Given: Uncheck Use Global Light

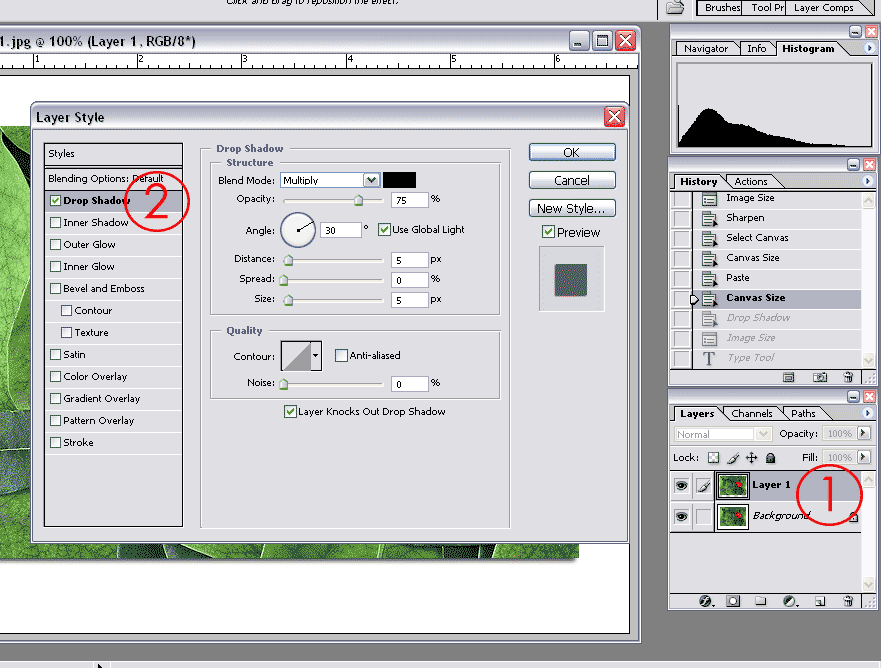Looking at the screenshot, I should [385, 230].
